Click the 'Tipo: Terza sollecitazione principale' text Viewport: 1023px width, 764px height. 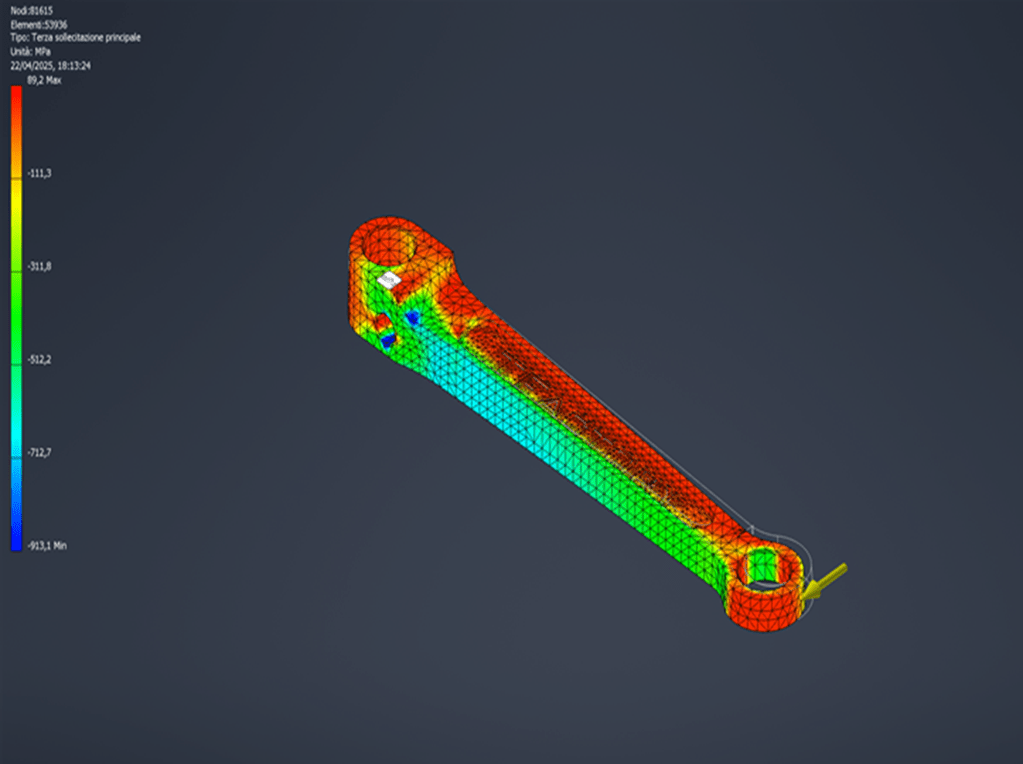[75, 37]
